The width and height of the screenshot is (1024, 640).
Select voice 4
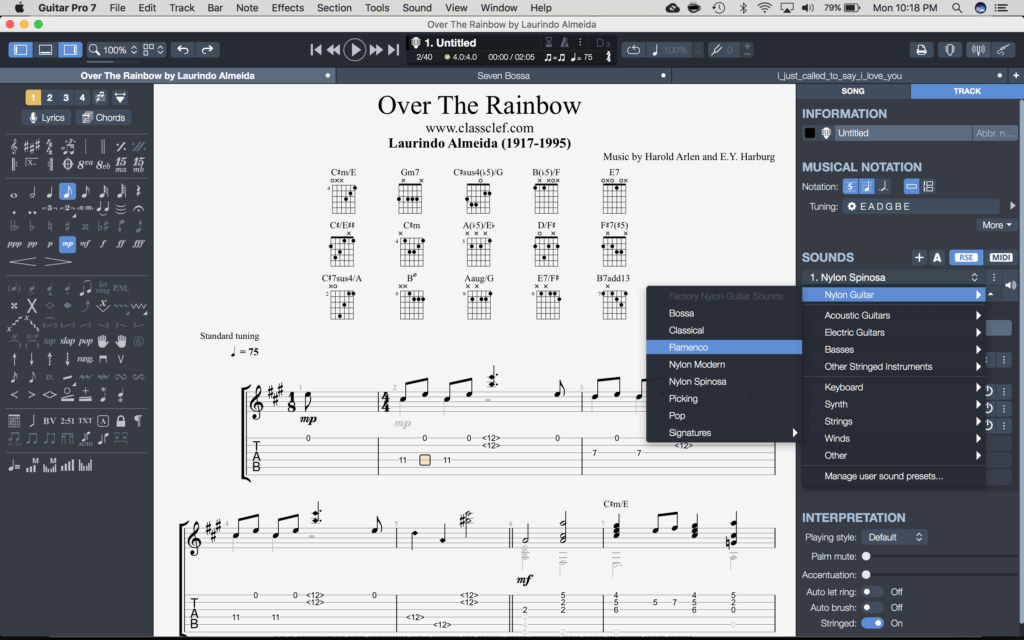pyautogui.click(x=82, y=97)
